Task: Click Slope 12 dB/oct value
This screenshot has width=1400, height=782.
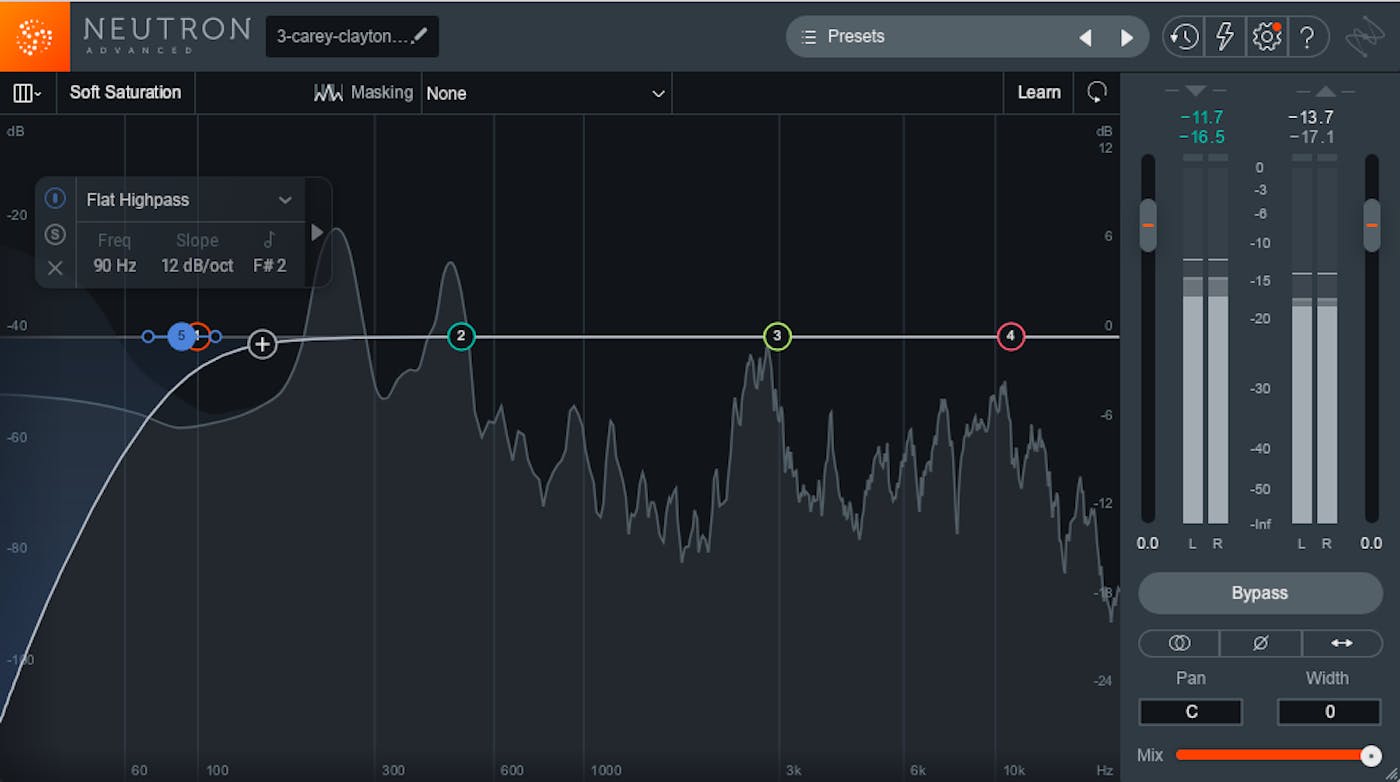Action: pos(197,266)
